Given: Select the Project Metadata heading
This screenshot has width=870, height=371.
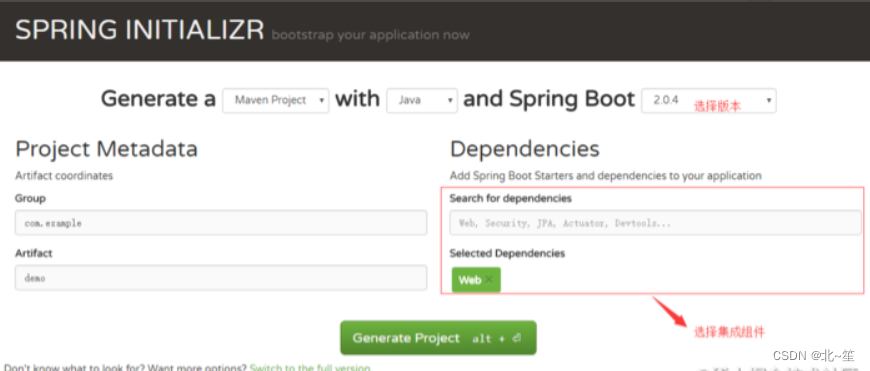Looking at the screenshot, I should click(x=106, y=149).
